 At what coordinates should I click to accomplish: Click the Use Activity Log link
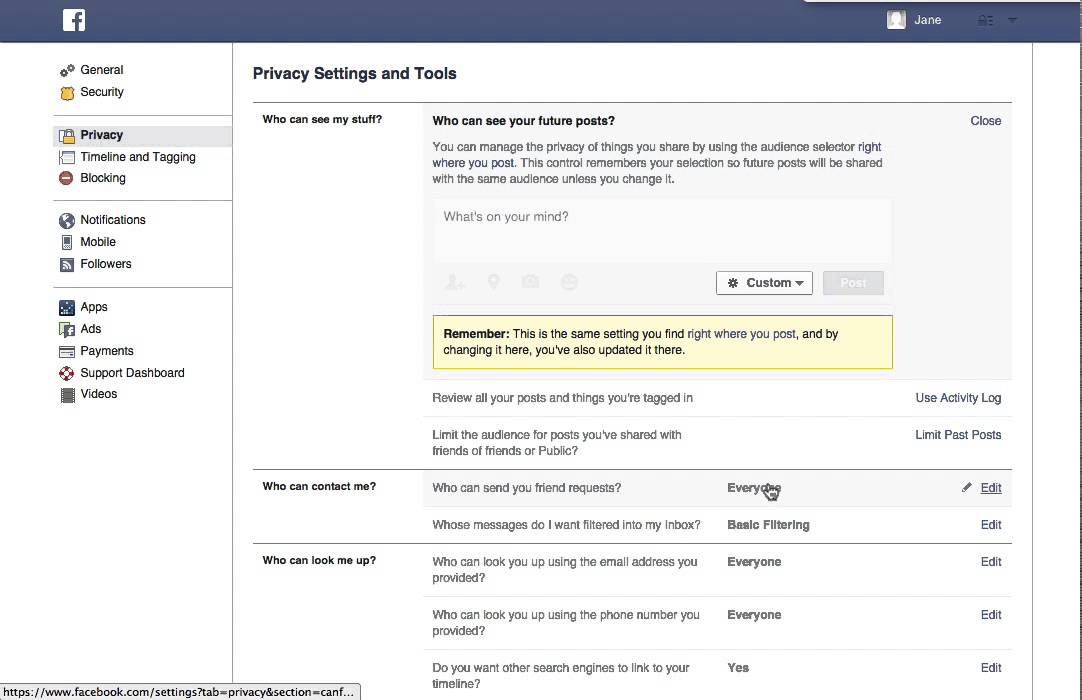point(958,398)
